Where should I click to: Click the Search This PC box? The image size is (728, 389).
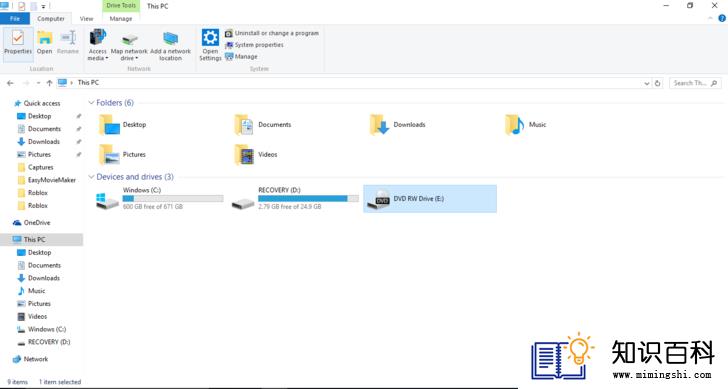pyautogui.click(x=695, y=83)
